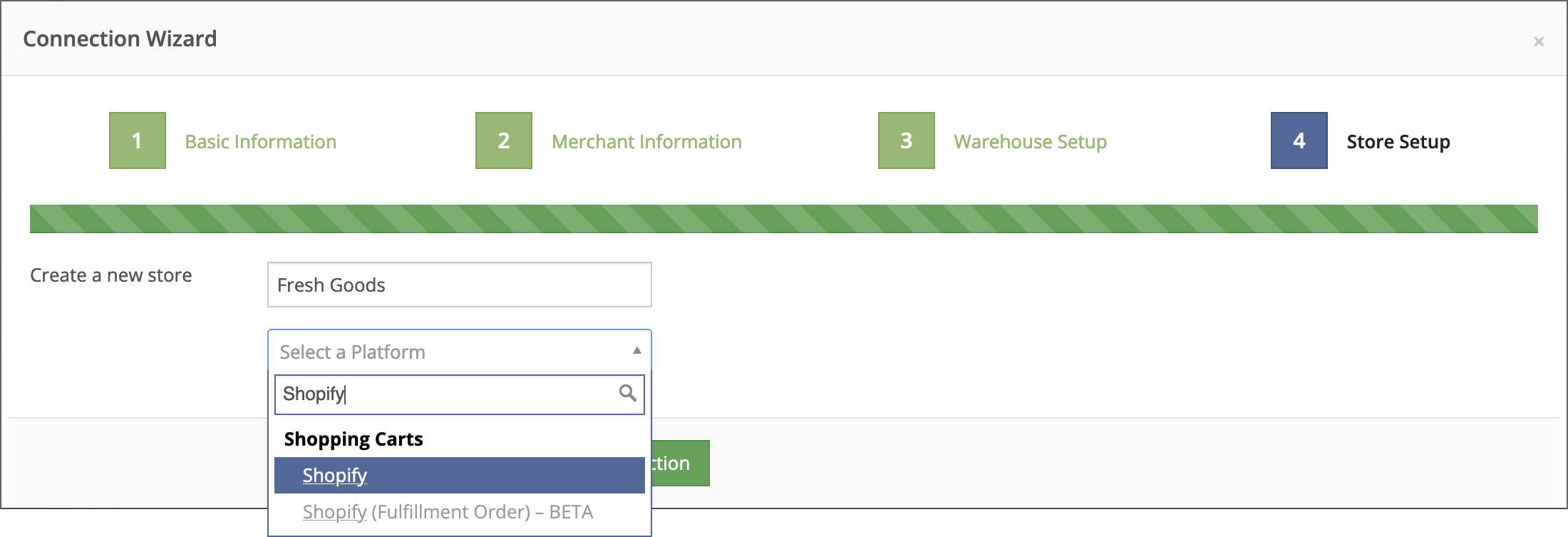The image size is (1568, 537).
Task: Click the Connection Wizard title
Action: [120, 39]
